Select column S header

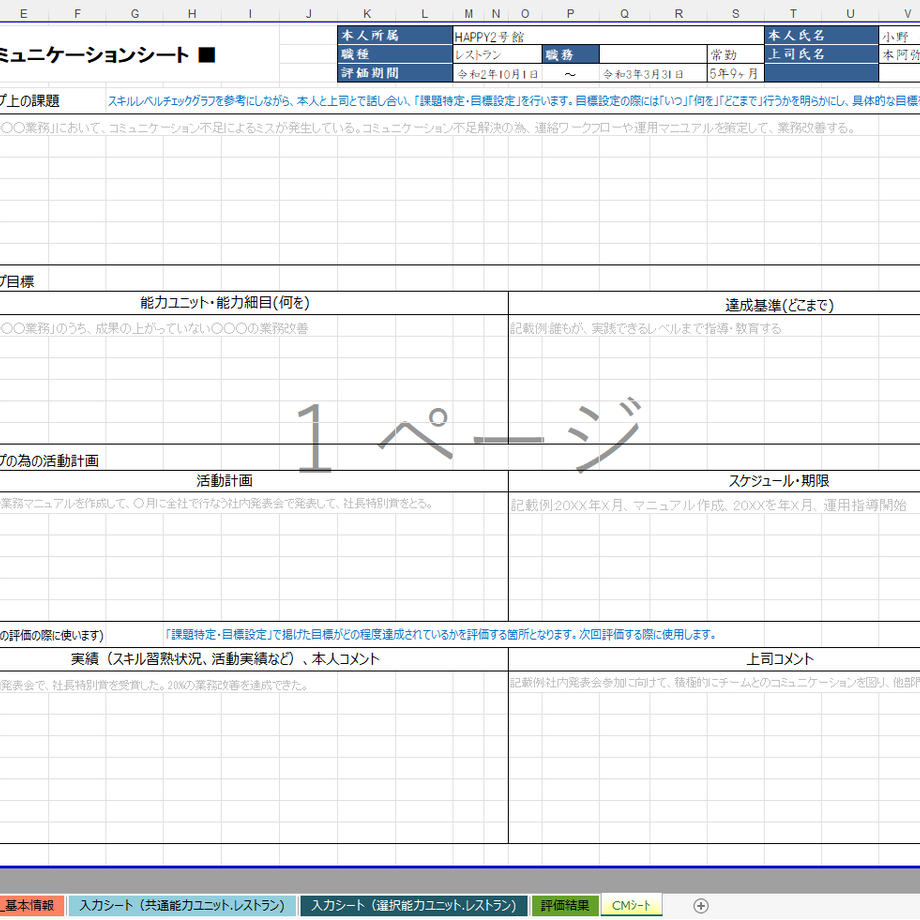(736, 13)
